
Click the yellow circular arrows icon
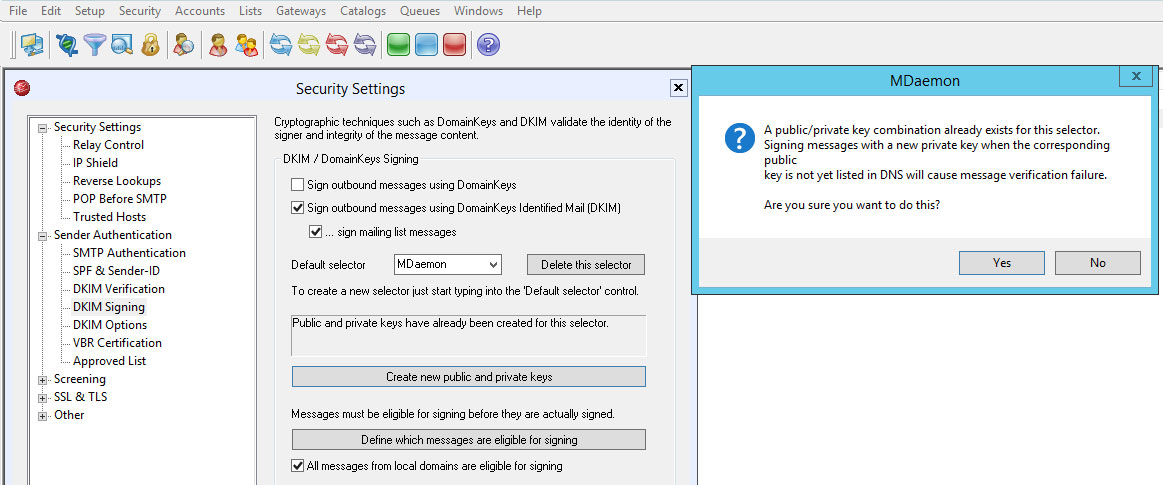click(309, 45)
